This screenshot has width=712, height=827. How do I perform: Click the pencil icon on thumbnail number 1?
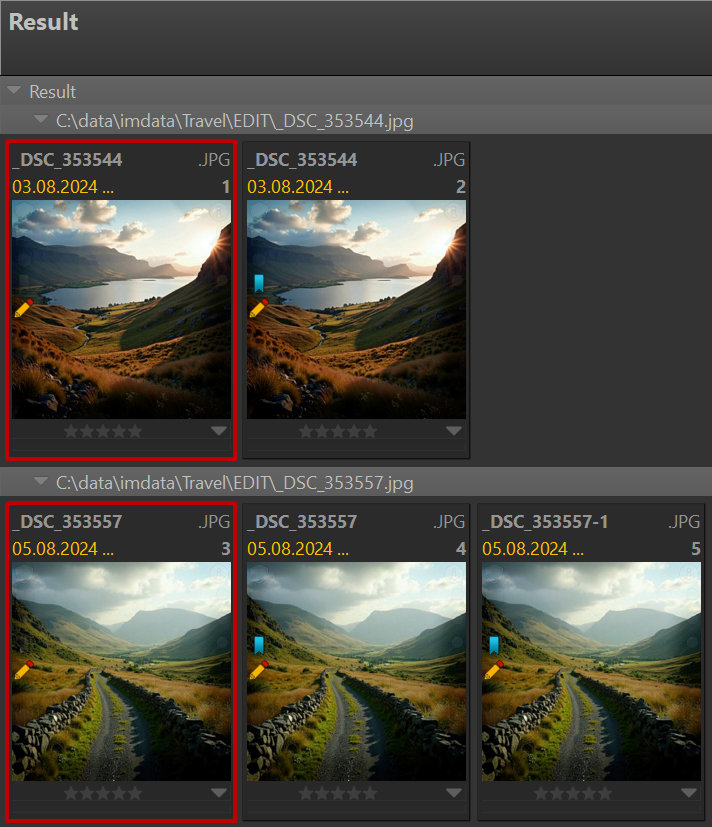pos(24,307)
